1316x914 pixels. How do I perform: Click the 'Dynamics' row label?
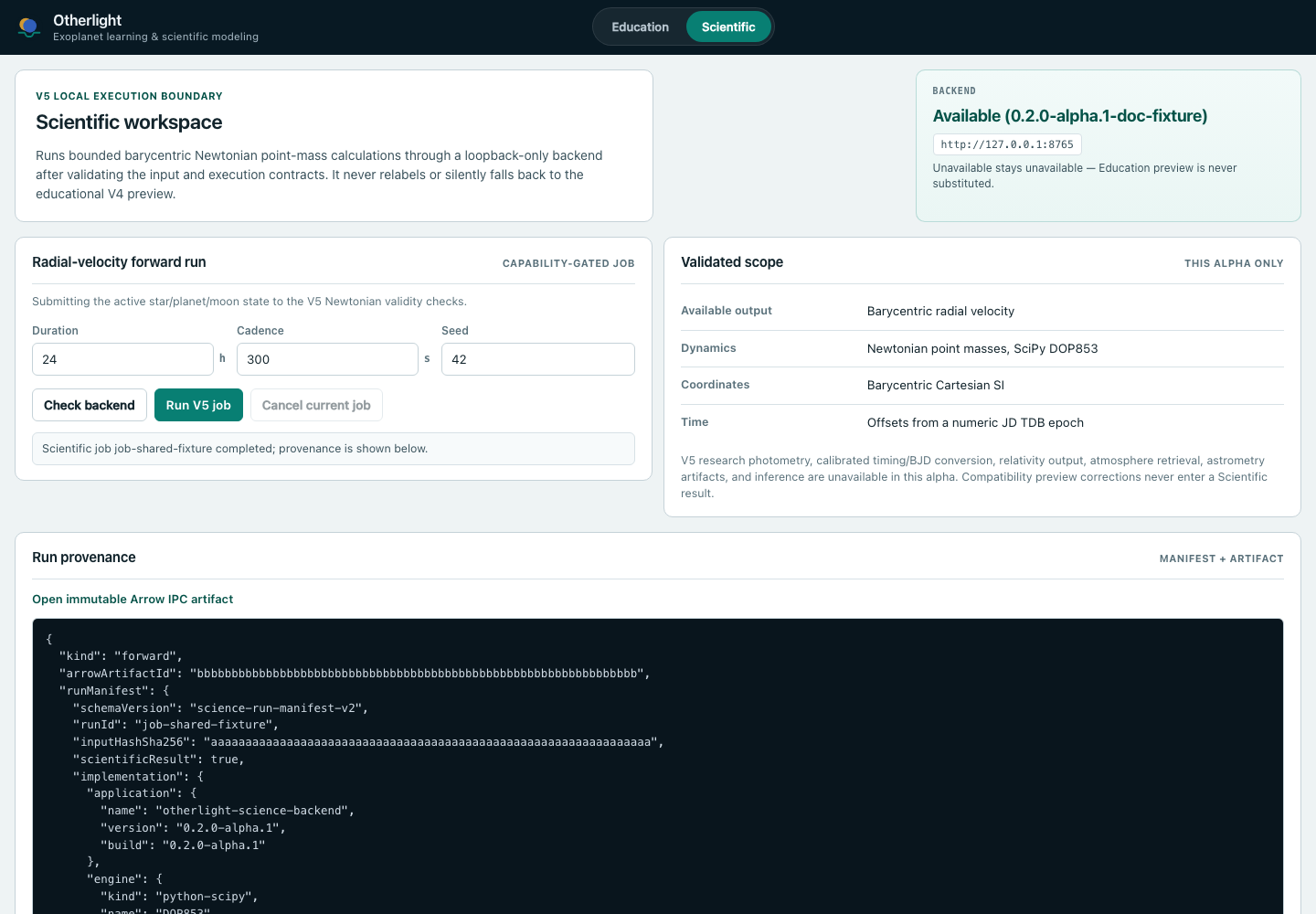[708, 348]
